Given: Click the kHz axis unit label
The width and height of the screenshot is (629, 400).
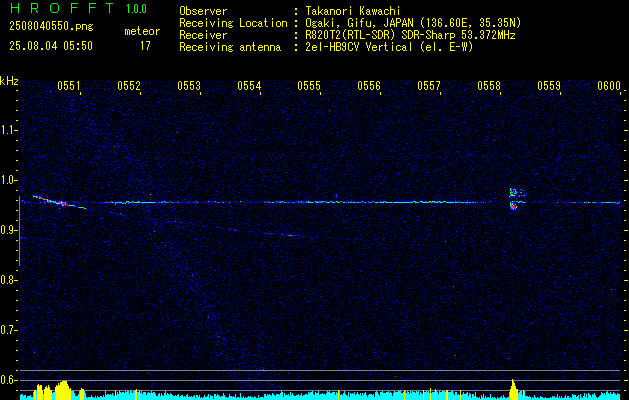Looking at the screenshot, I should point(9,81).
